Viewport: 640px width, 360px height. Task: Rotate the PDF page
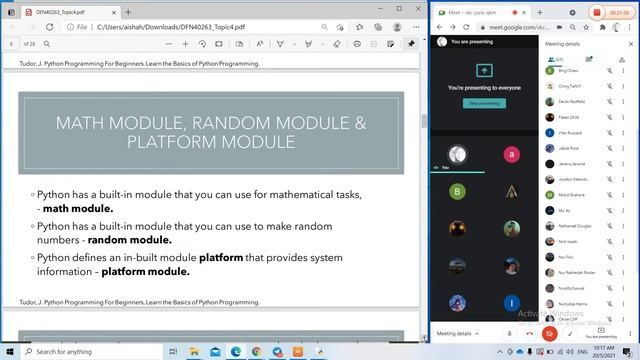(x=202, y=44)
